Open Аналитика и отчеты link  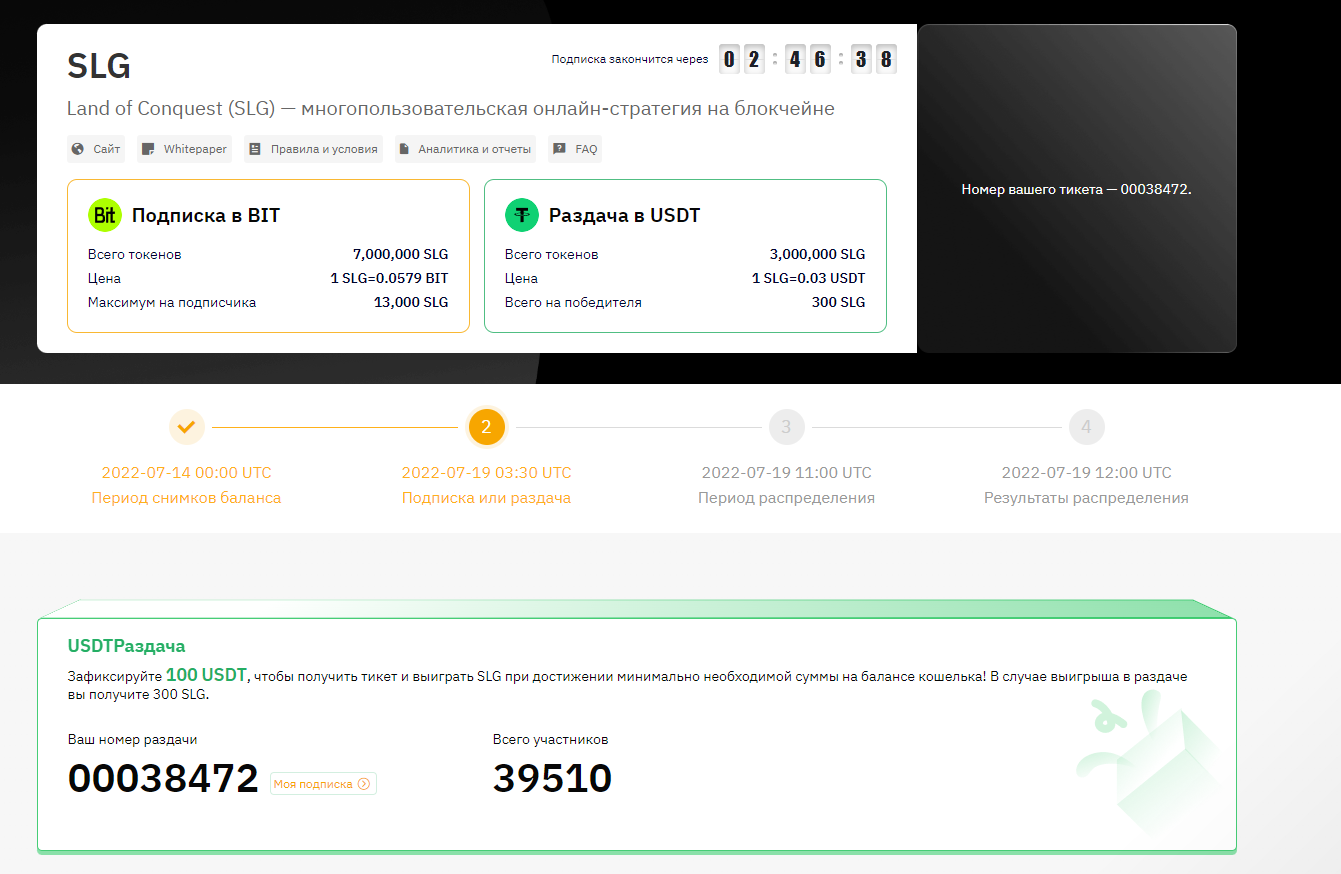(x=464, y=149)
